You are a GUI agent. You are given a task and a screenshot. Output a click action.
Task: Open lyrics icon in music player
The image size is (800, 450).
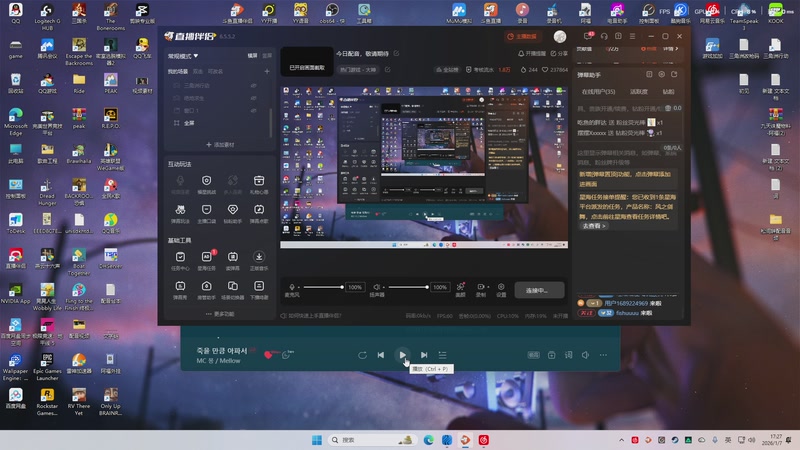click(x=568, y=355)
